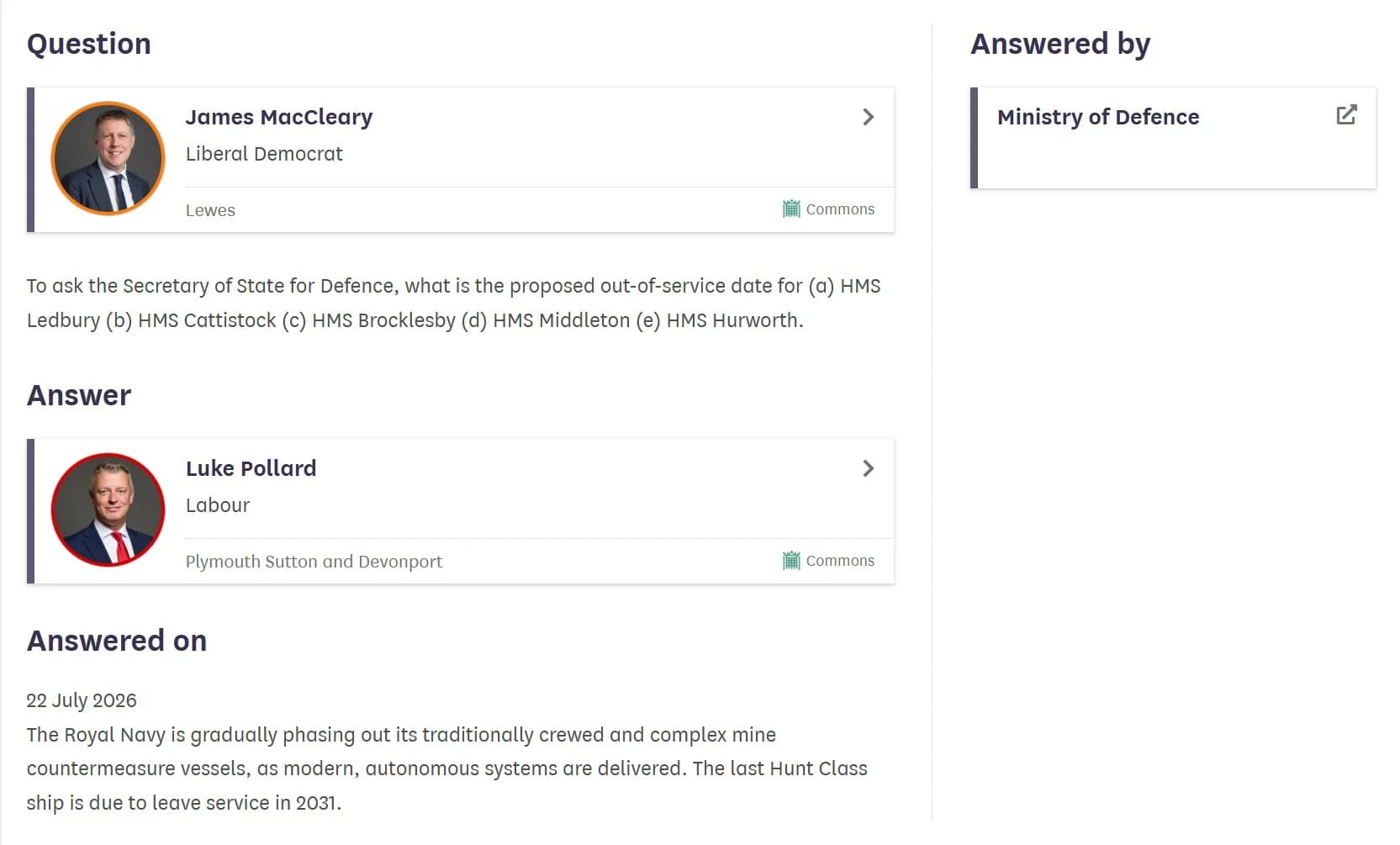Click the question text about HMS Ledbury
The image size is (1400, 845).
pos(453,303)
